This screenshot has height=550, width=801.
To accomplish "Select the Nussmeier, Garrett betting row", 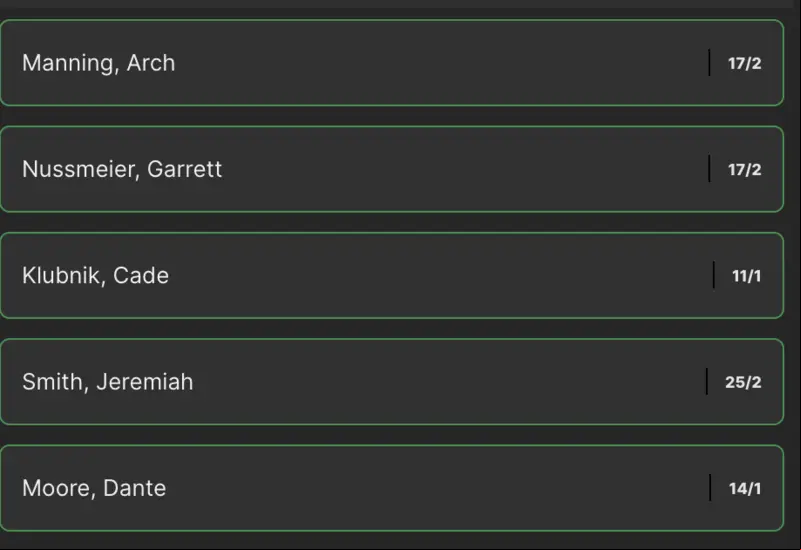I will point(392,169).
